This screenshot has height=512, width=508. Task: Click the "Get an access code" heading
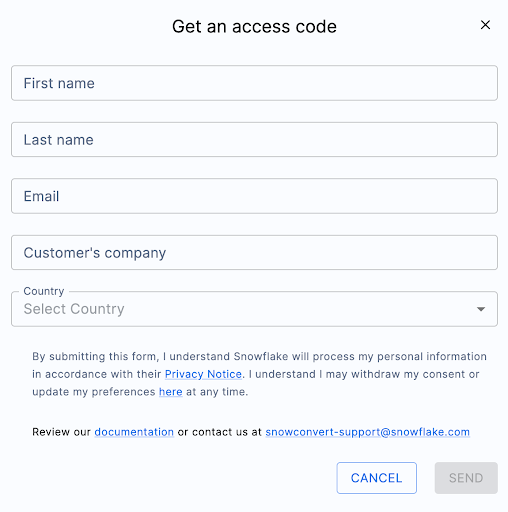254,26
